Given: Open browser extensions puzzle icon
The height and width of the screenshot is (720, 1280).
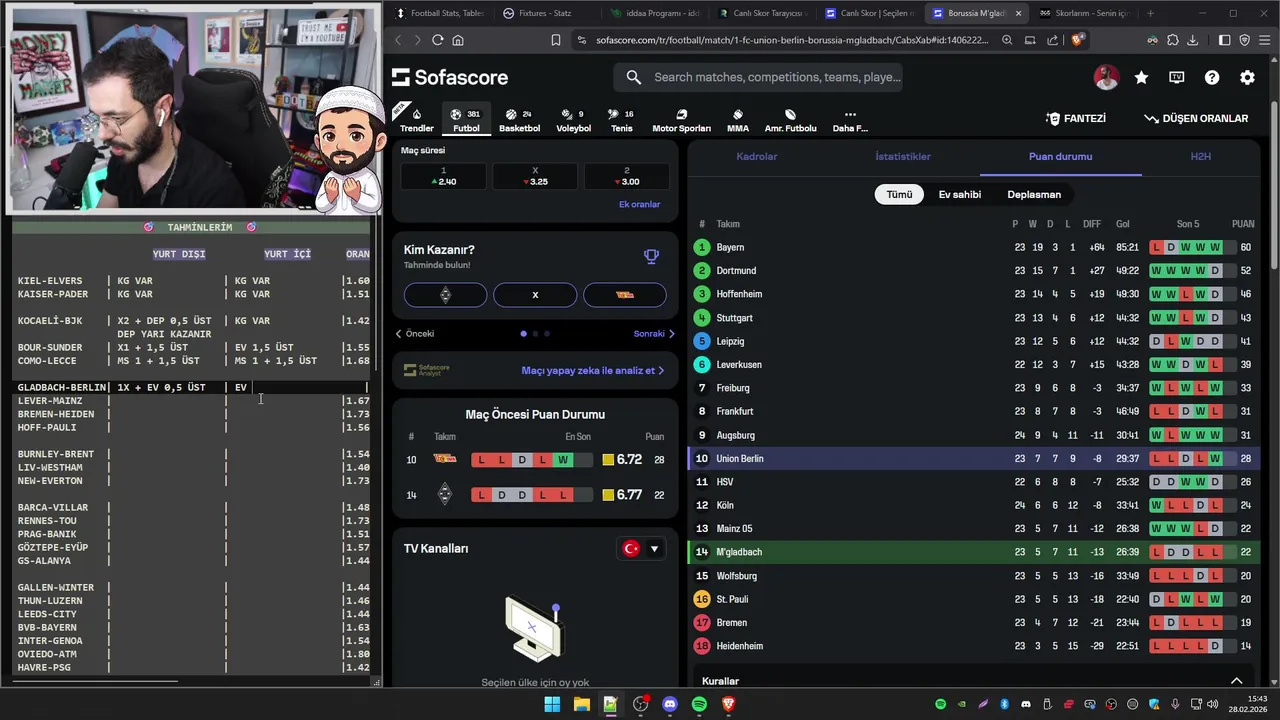Looking at the screenshot, I should tap(1173, 40).
